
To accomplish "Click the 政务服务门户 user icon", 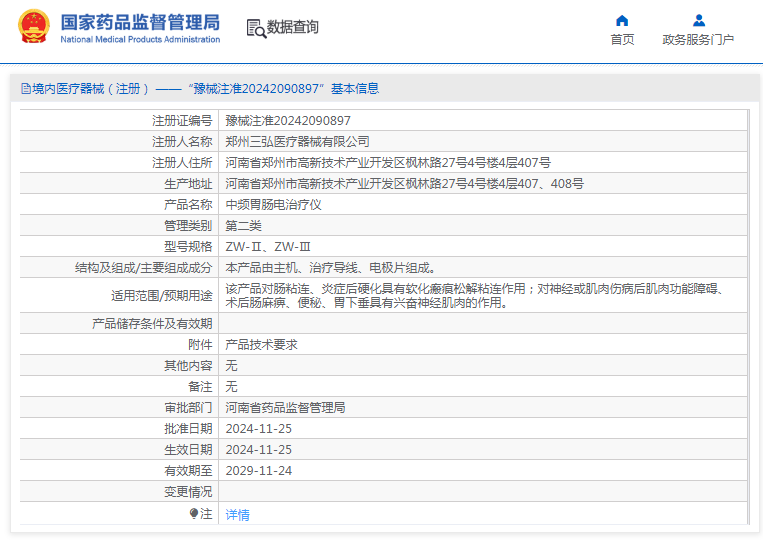I will (x=699, y=20).
